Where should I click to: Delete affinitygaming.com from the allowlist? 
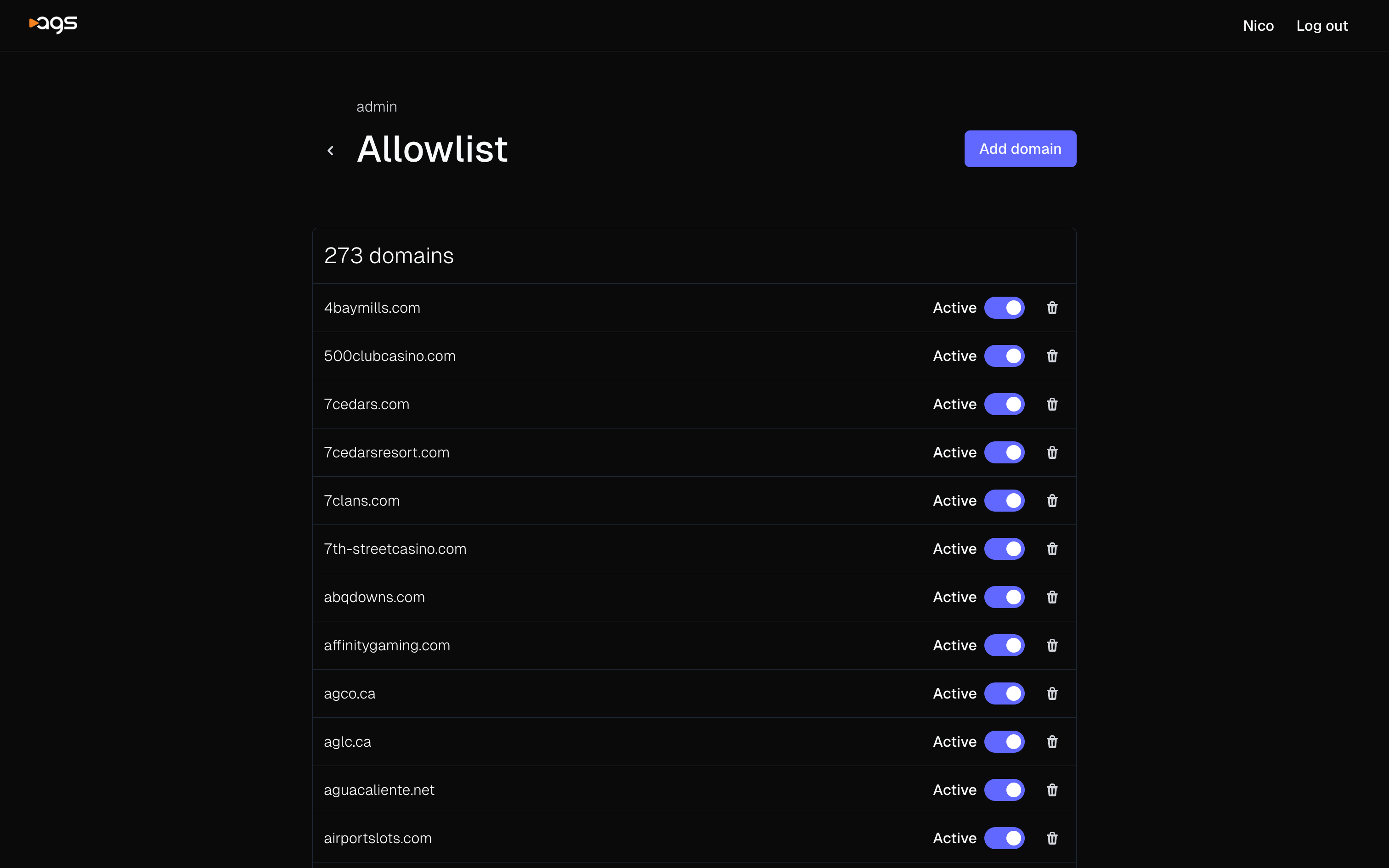pos(1051,645)
